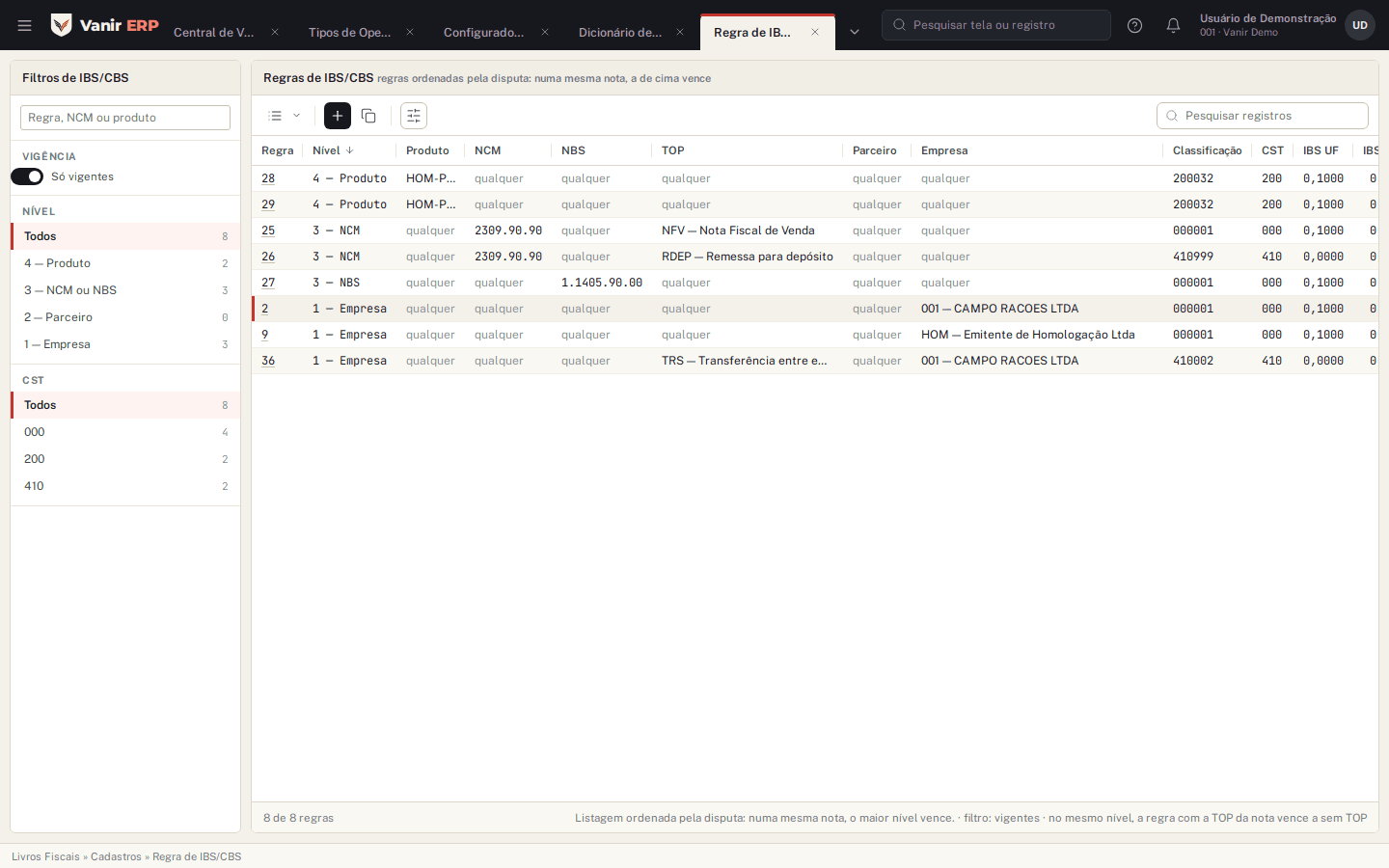Select the RDEP — Remessa para depósito cell
Screen dimensions: 1389x868
point(748,257)
